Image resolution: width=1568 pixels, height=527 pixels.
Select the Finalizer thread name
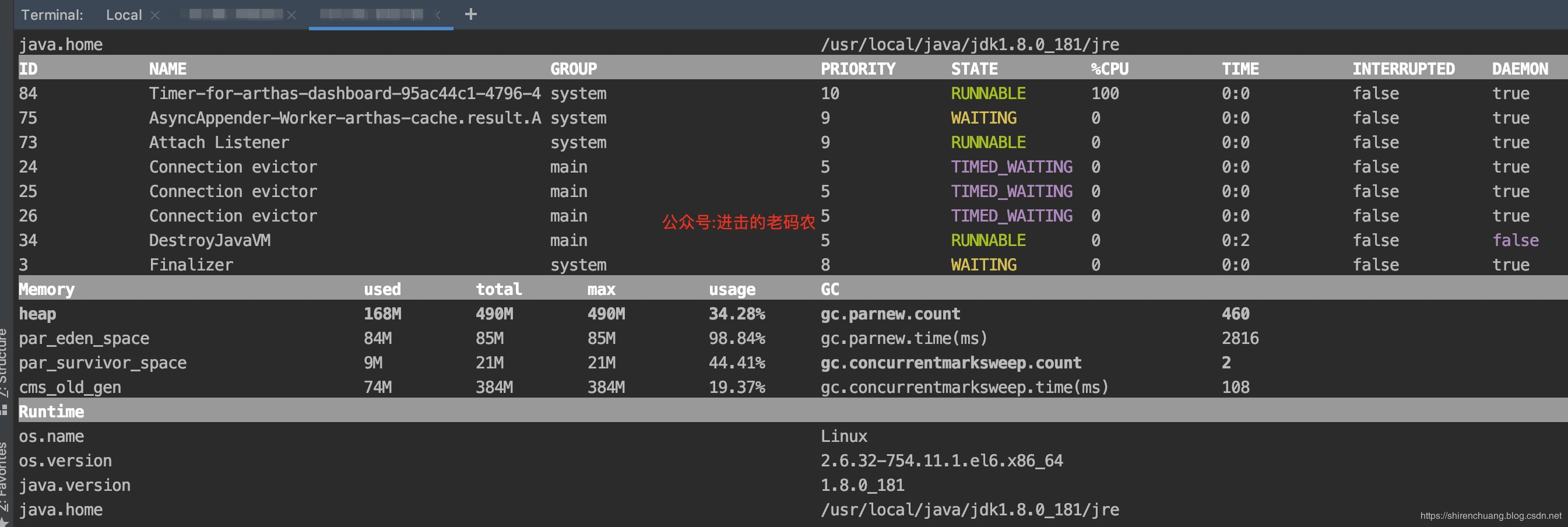click(x=191, y=265)
